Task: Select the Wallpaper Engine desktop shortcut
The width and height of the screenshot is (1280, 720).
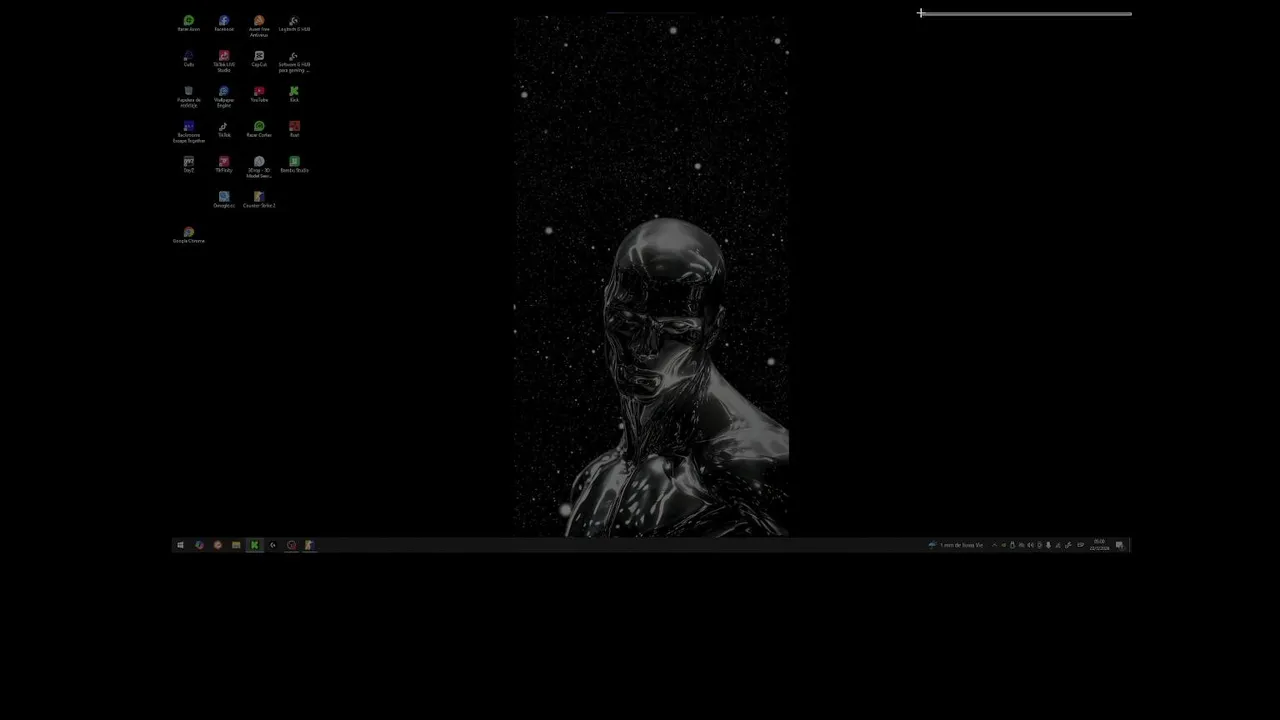Action: click(x=224, y=96)
